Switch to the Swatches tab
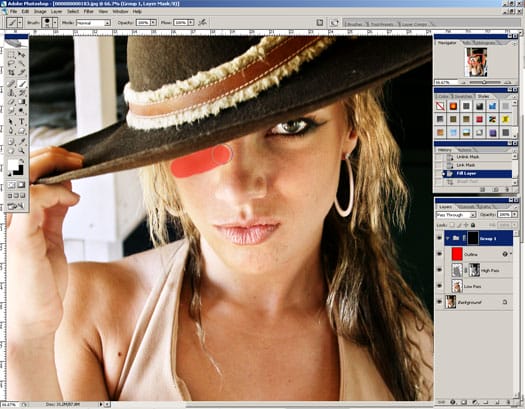The image size is (525, 409). (x=463, y=96)
